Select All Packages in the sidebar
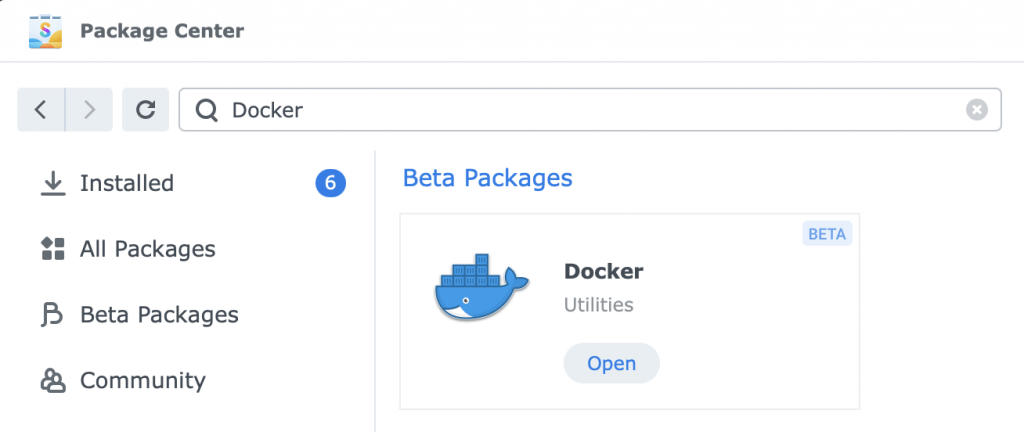 coord(147,249)
